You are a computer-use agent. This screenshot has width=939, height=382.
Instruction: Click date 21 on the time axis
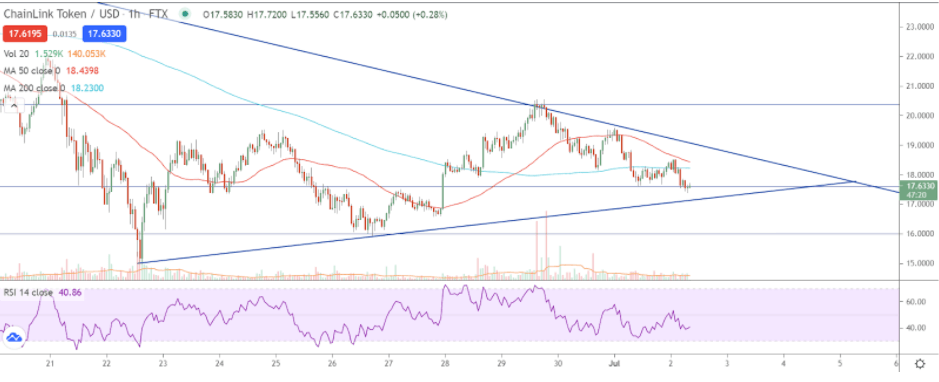[x=50, y=364]
